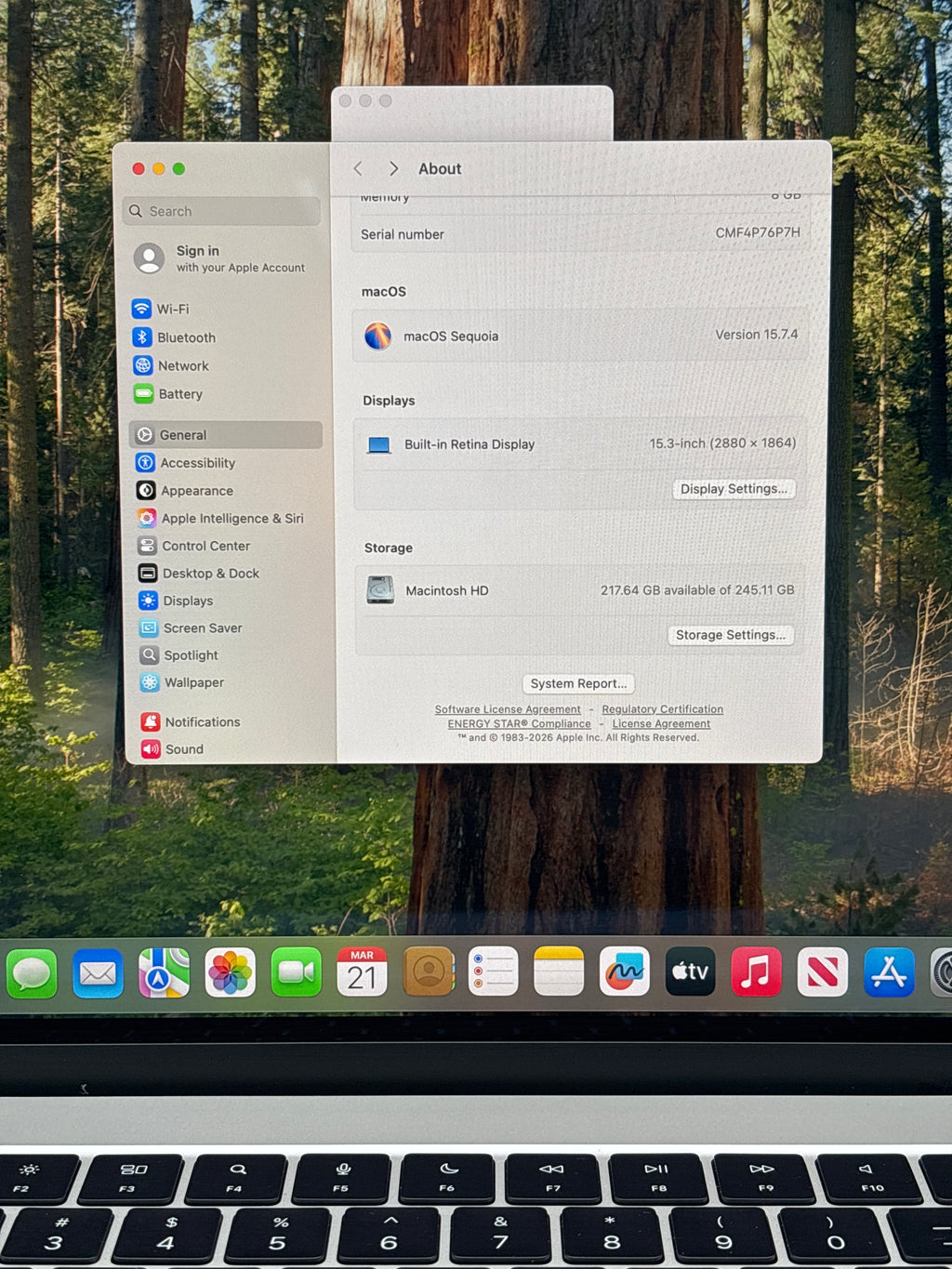Image resolution: width=952 pixels, height=1269 pixels.
Task: Open the Software License Agreement link
Action: point(508,709)
